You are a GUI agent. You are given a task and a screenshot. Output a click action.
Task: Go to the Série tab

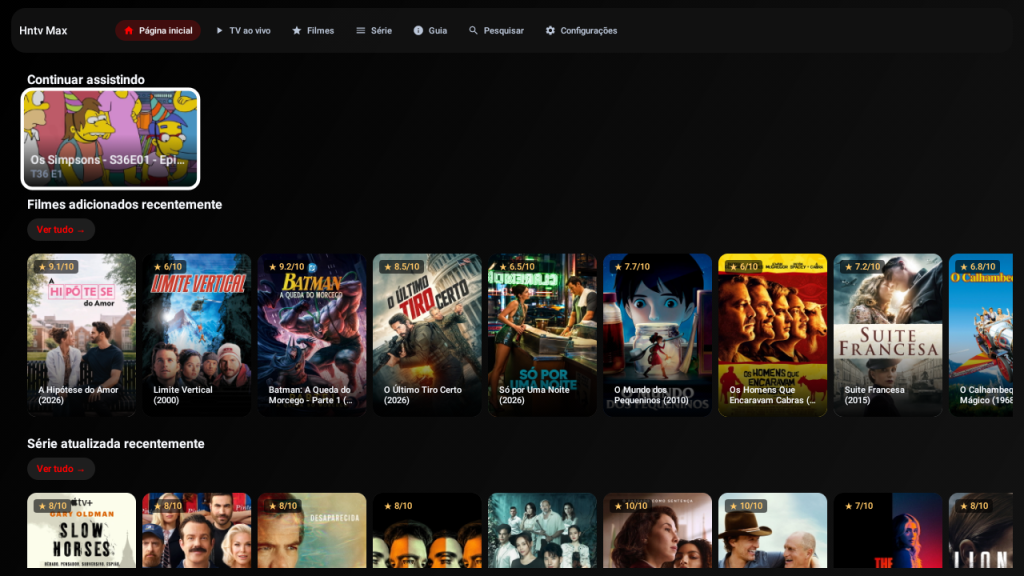coord(374,31)
